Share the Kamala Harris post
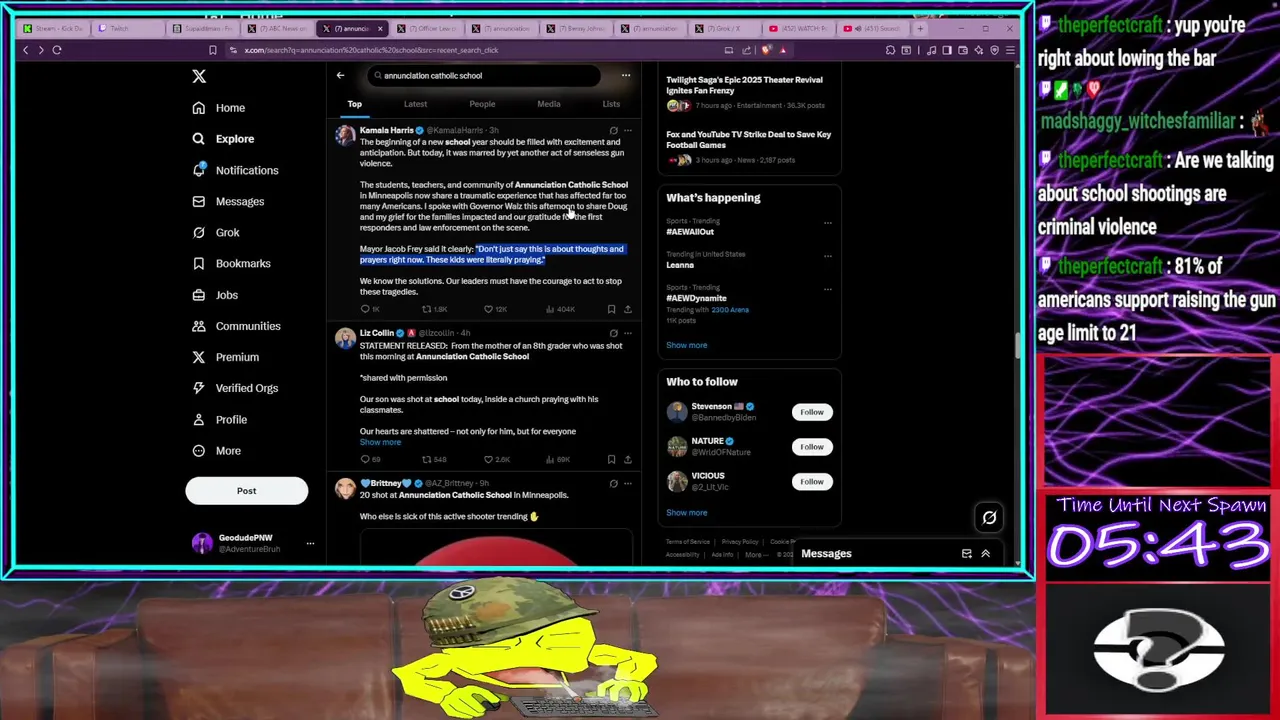Image resolution: width=1280 pixels, height=720 pixels. (628, 309)
